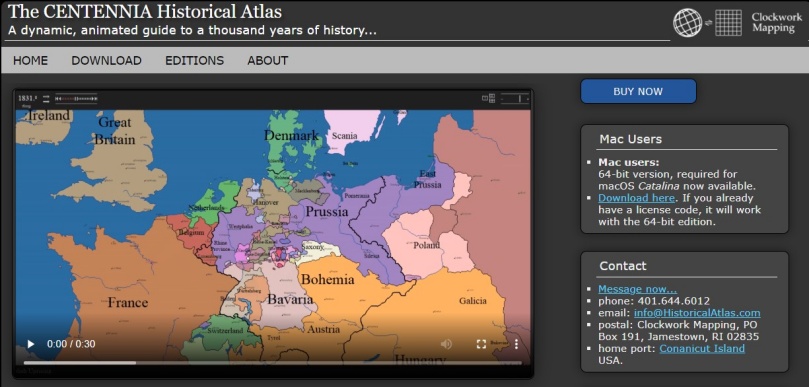Click 'The CENTENNIA Historical Atlas' title

pos(145,12)
